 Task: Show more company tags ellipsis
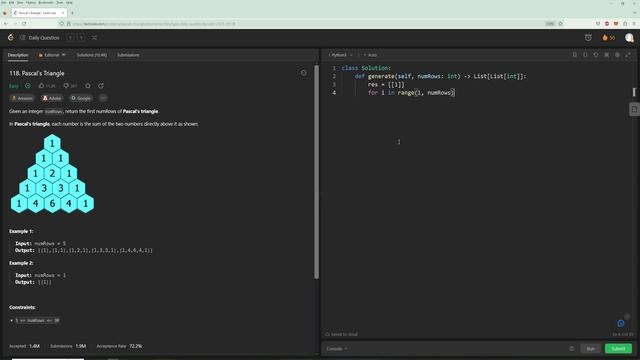coord(103,98)
